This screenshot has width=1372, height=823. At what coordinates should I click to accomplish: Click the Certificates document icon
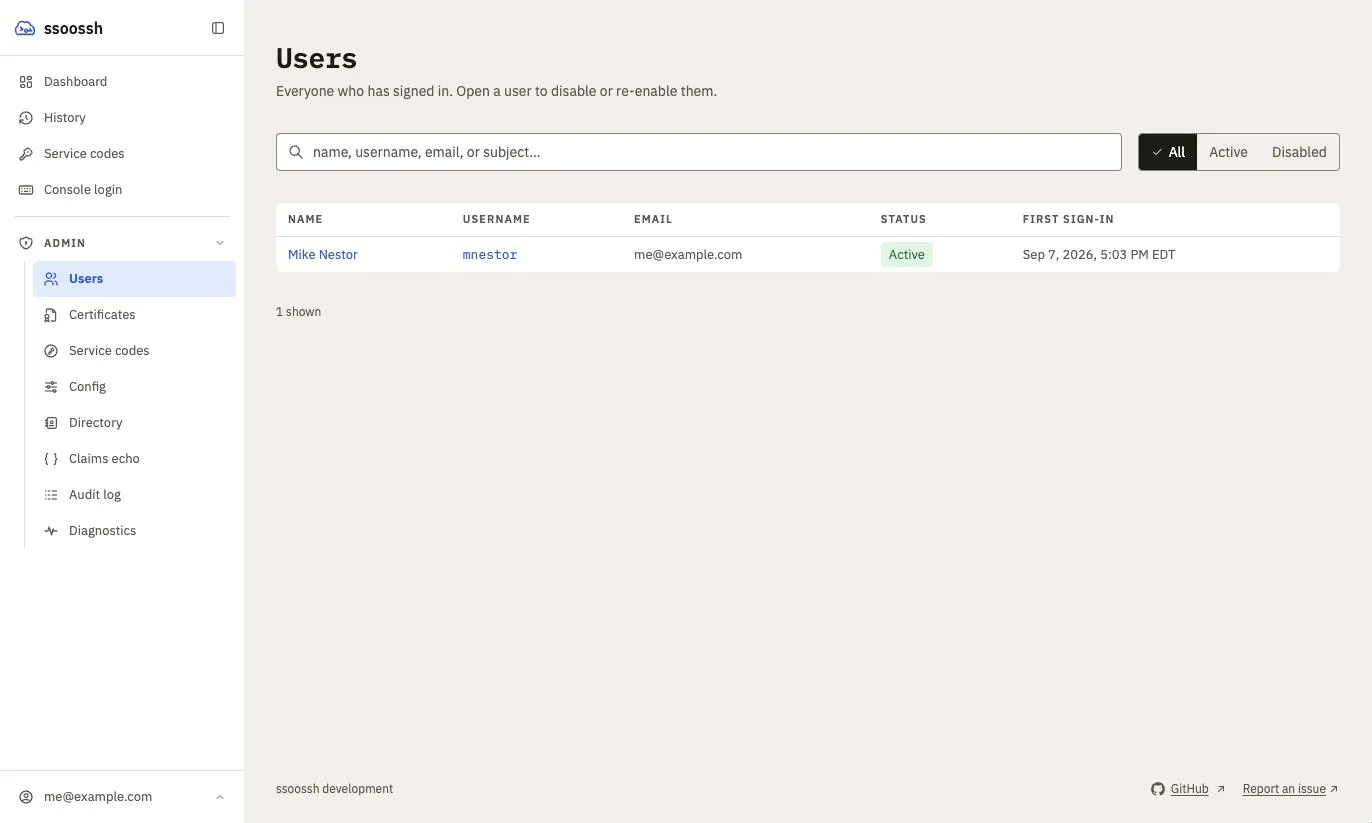[x=51, y=315]
